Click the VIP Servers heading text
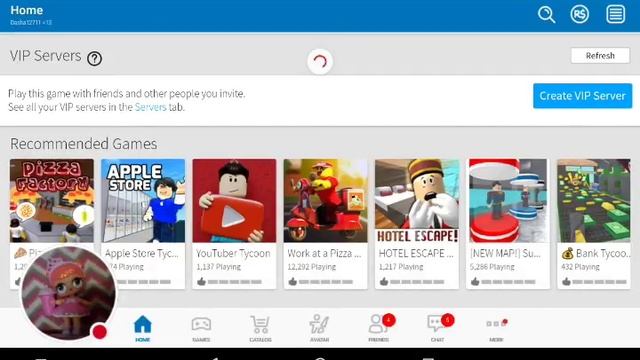Image resolution: width=640 pixels, height=360 pixels. click(46, 56)
